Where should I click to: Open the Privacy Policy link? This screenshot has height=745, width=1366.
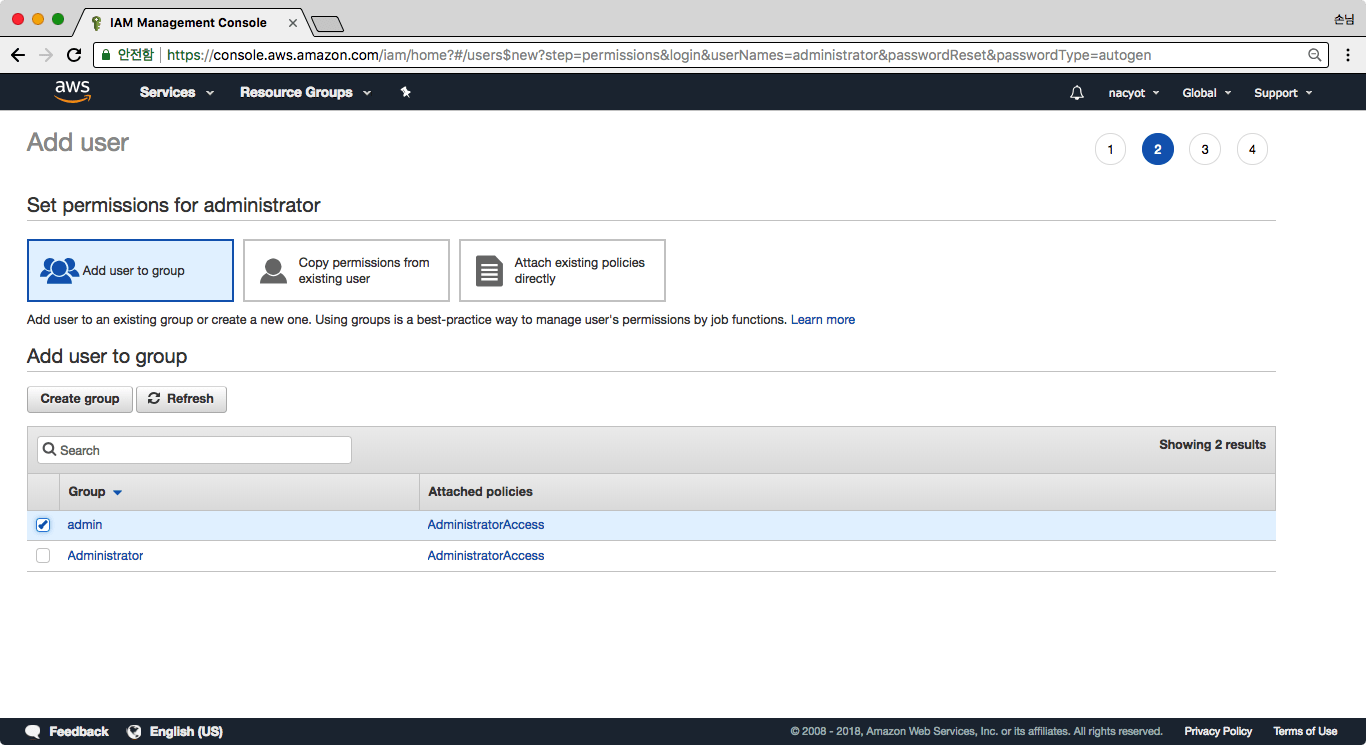pyautogui.click(x=1218, y=731)
